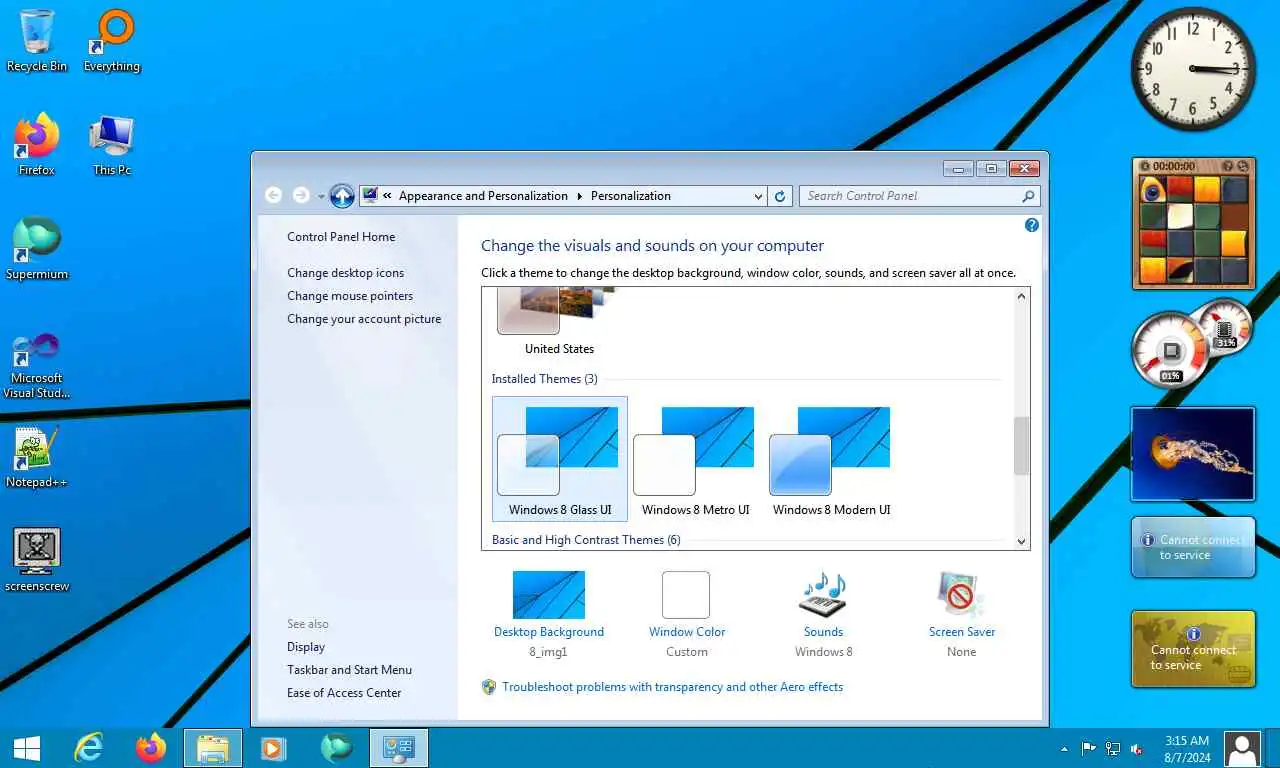Viewport: 1280px width, 768px height.
Task: Select the Windows 8 Glass UI theme
Action: click(x=560, y=459)
